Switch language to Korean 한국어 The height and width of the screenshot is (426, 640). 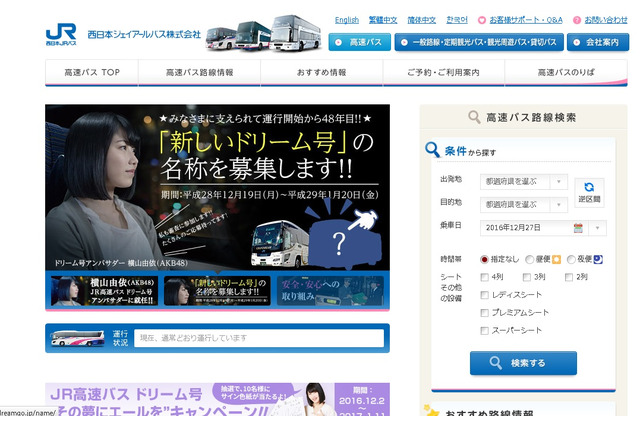coord(457,20)
